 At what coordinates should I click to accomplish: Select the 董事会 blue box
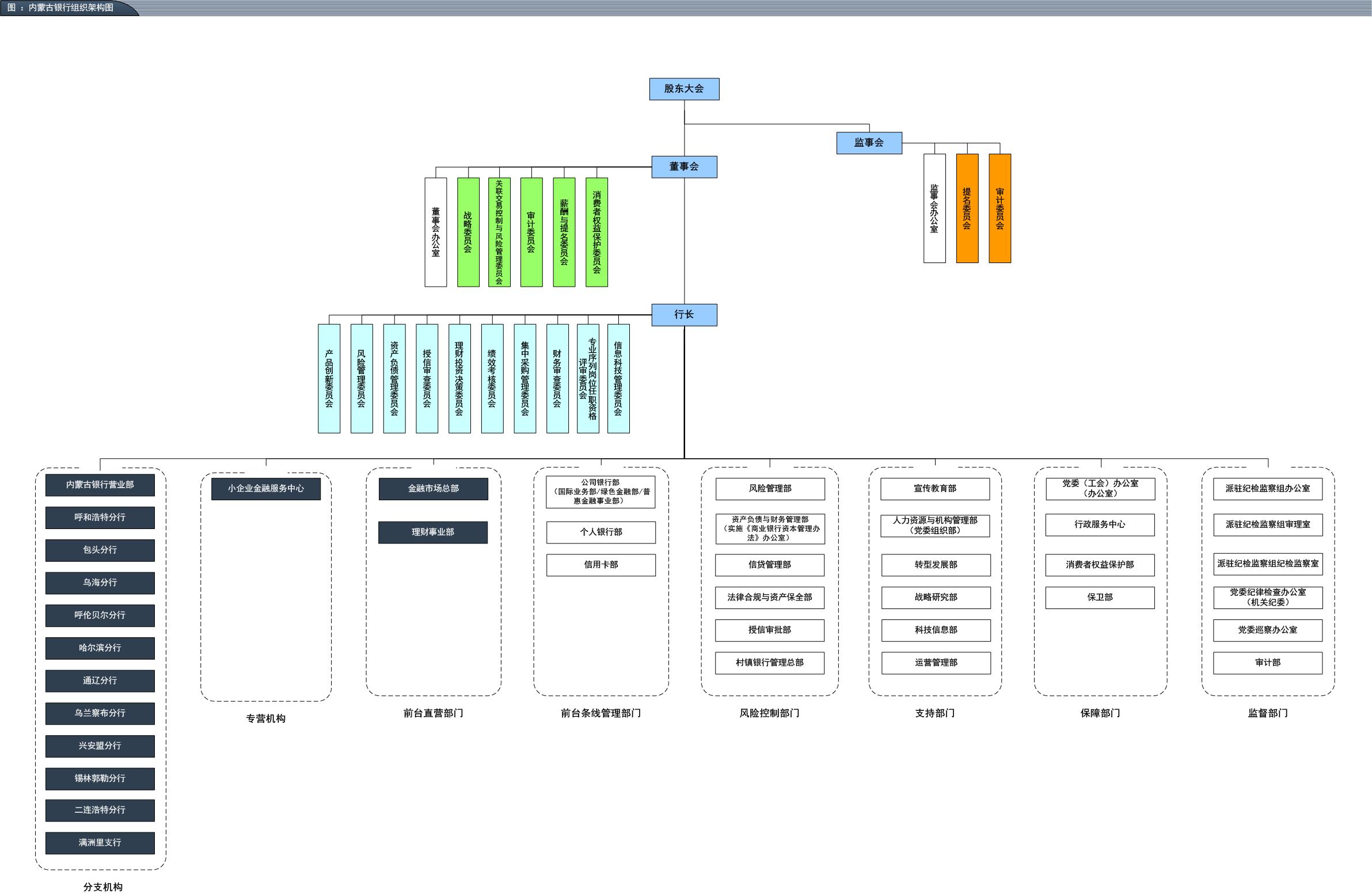pos(684,166)
